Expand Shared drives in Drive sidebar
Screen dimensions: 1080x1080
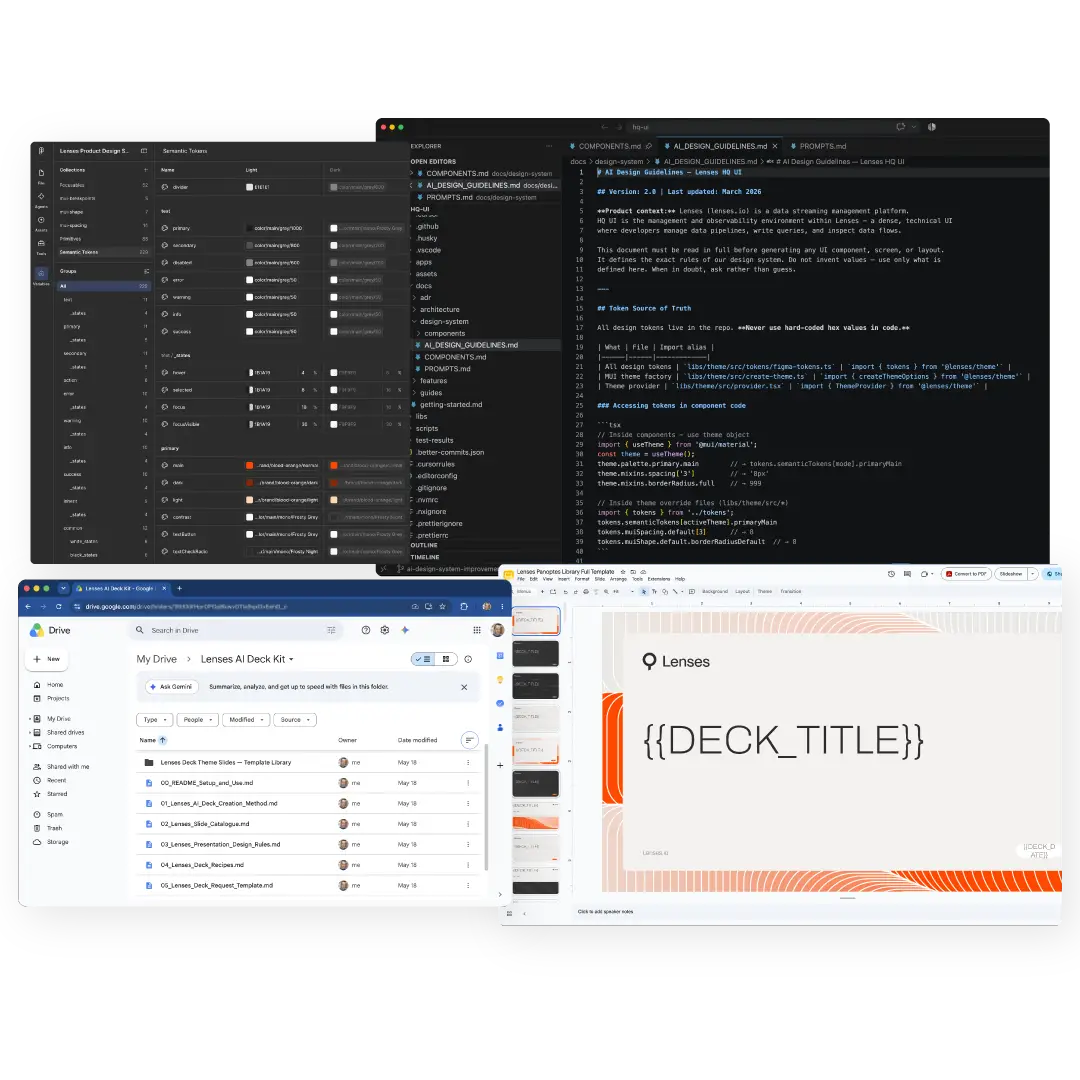(30, 732)
